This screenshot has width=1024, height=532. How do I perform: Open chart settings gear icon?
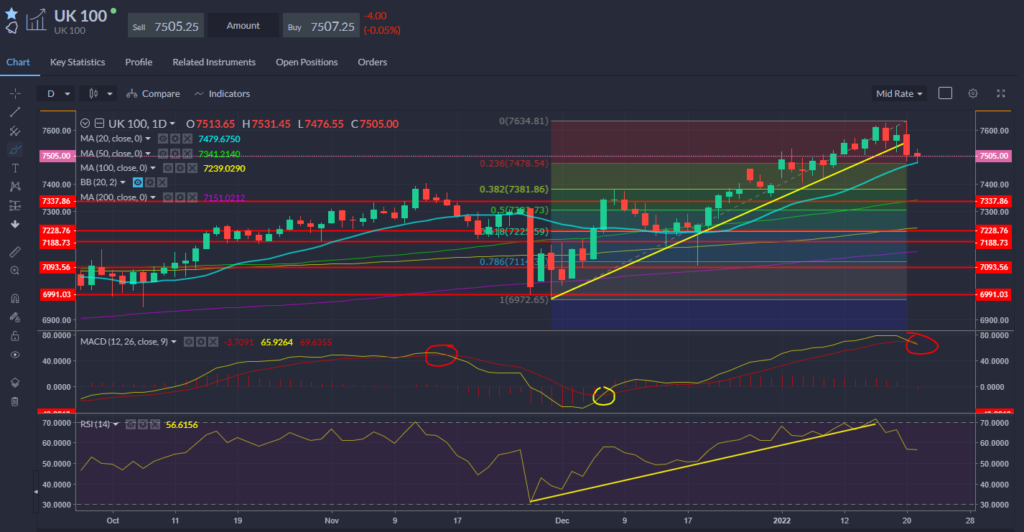tap(972, 93)
